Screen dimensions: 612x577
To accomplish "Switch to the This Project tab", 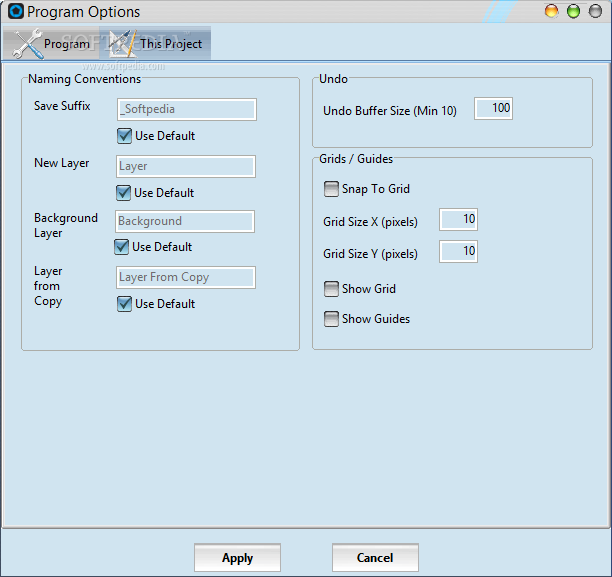I will (x=155, y=43).
